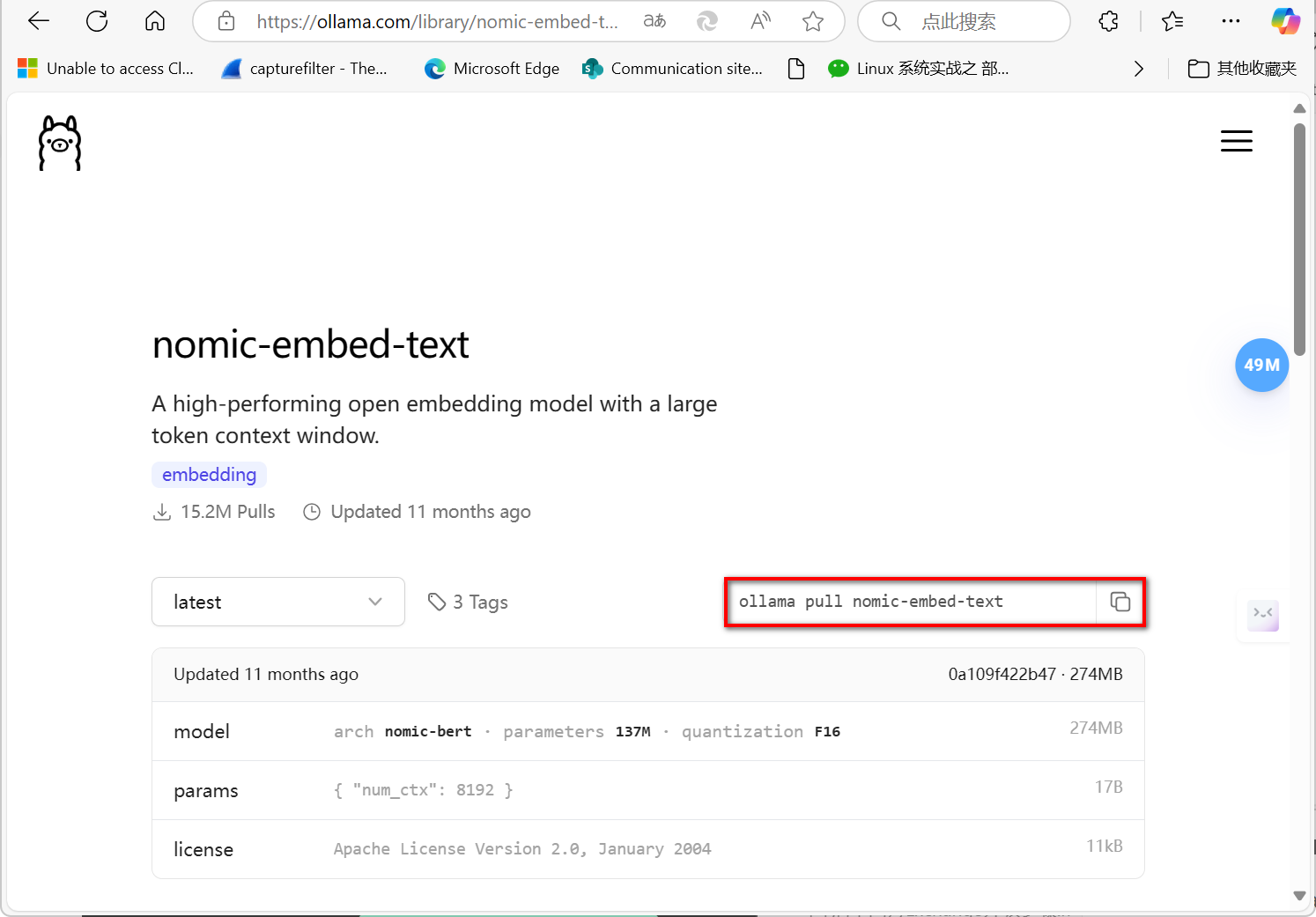1316x917 pixels.
Task: Open the capturefilter bookmark
Action: pos(305,69)
